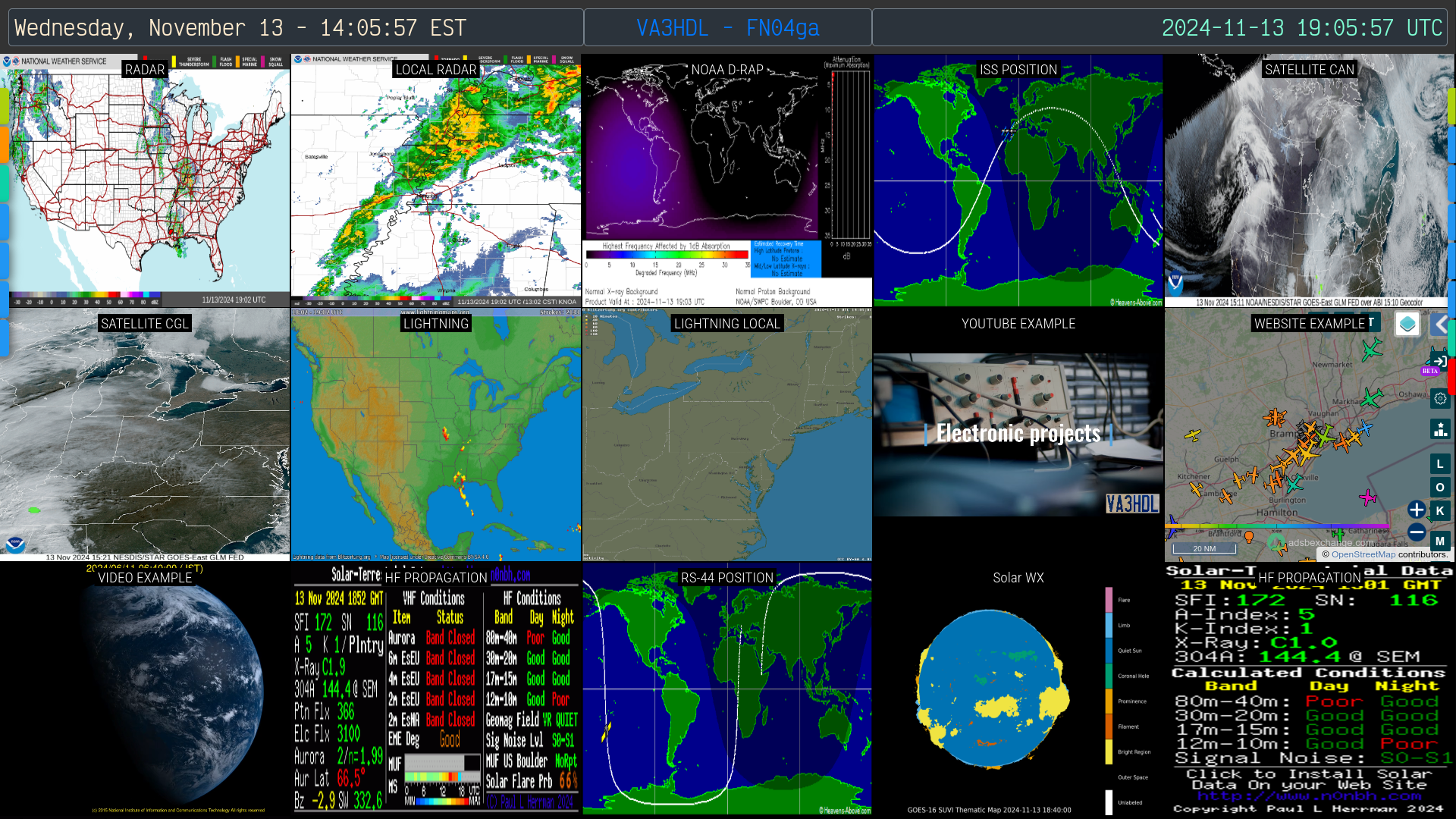Viewport: 1456px width, 819px height.
Task: Zoom out with the minus button
Action: 1416,532
